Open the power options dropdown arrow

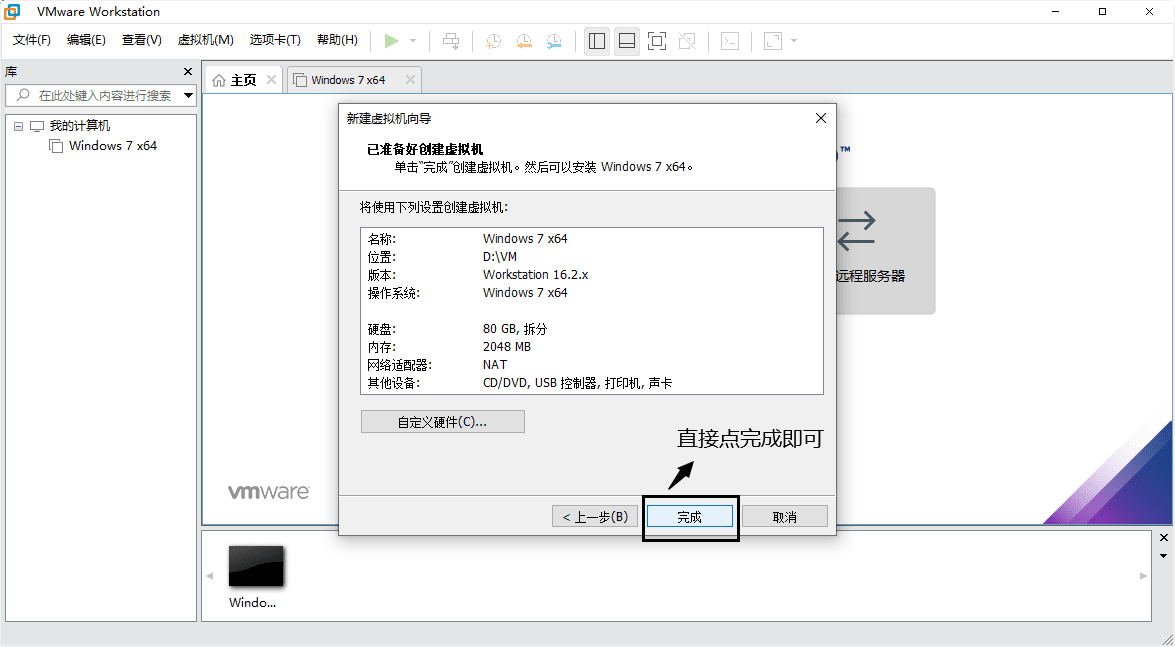point(413,40)
